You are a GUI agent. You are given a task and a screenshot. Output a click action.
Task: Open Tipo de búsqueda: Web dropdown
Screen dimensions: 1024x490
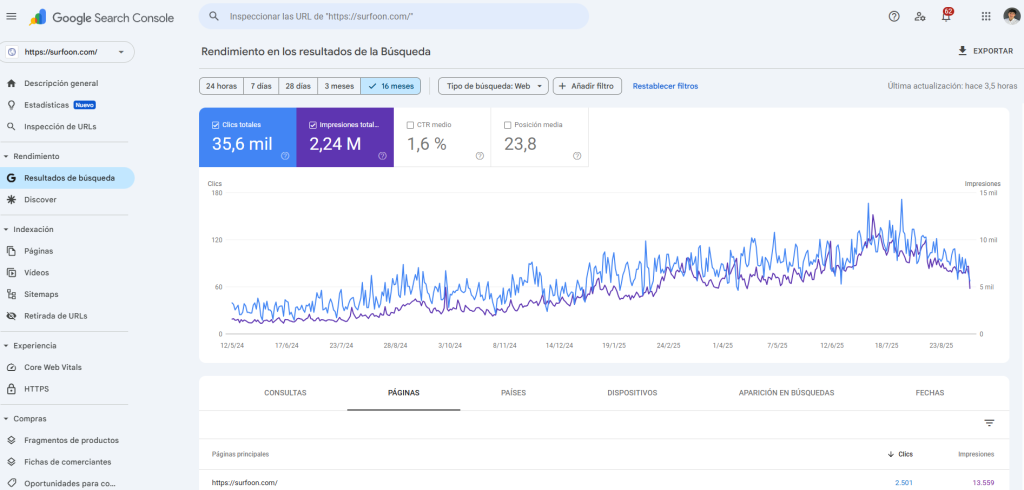[493, 86]
